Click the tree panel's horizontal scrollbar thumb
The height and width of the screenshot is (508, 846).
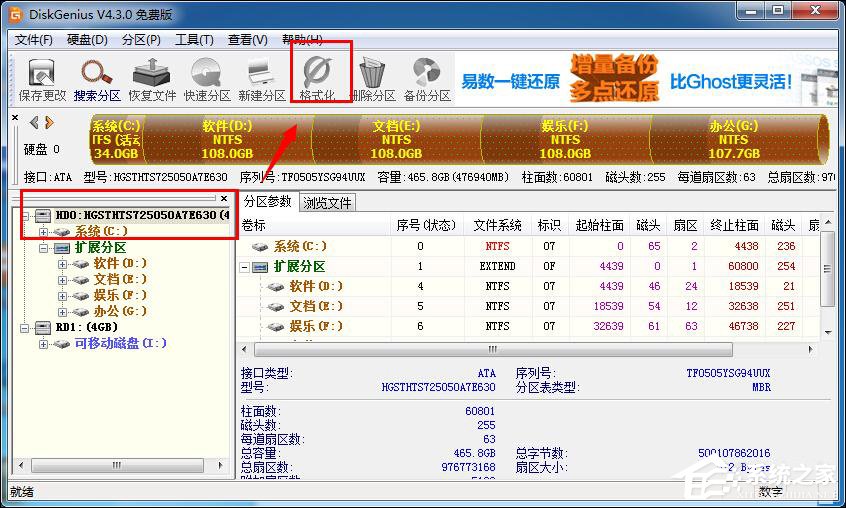click(117, 465)
